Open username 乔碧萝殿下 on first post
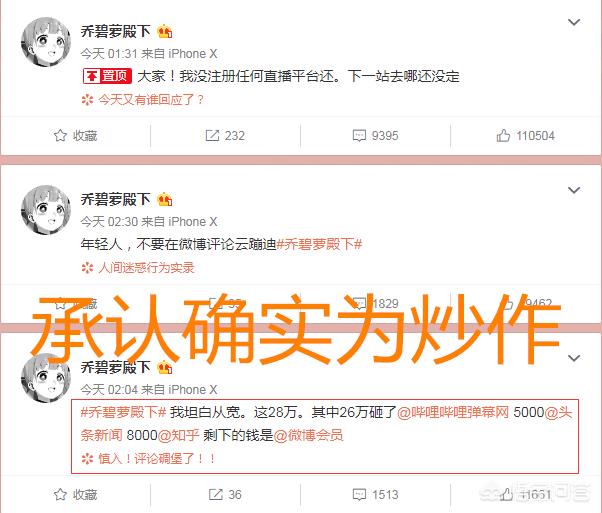 [x=116, y=31]
